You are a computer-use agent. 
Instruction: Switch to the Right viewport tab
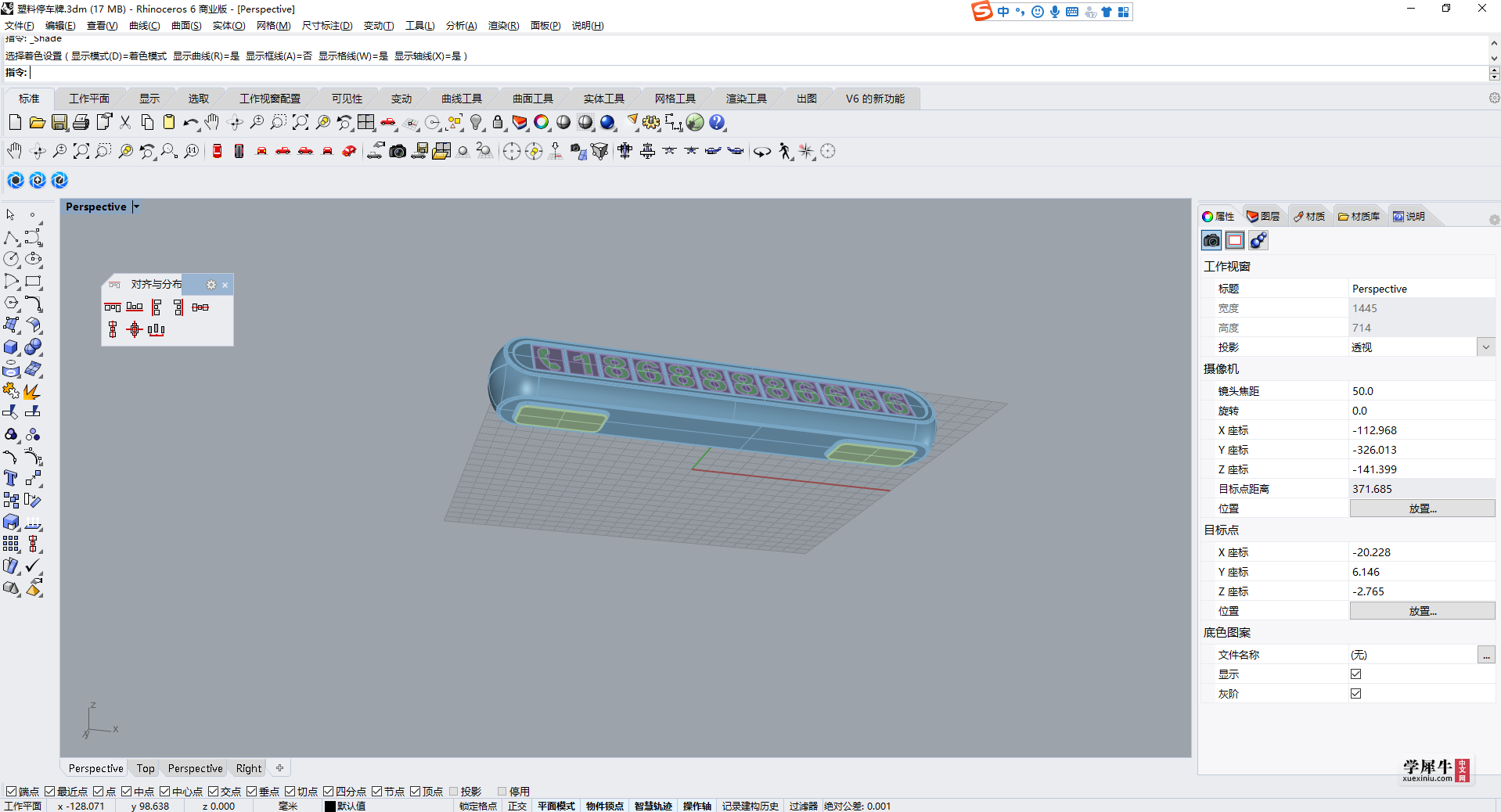(x=249, y=768)
